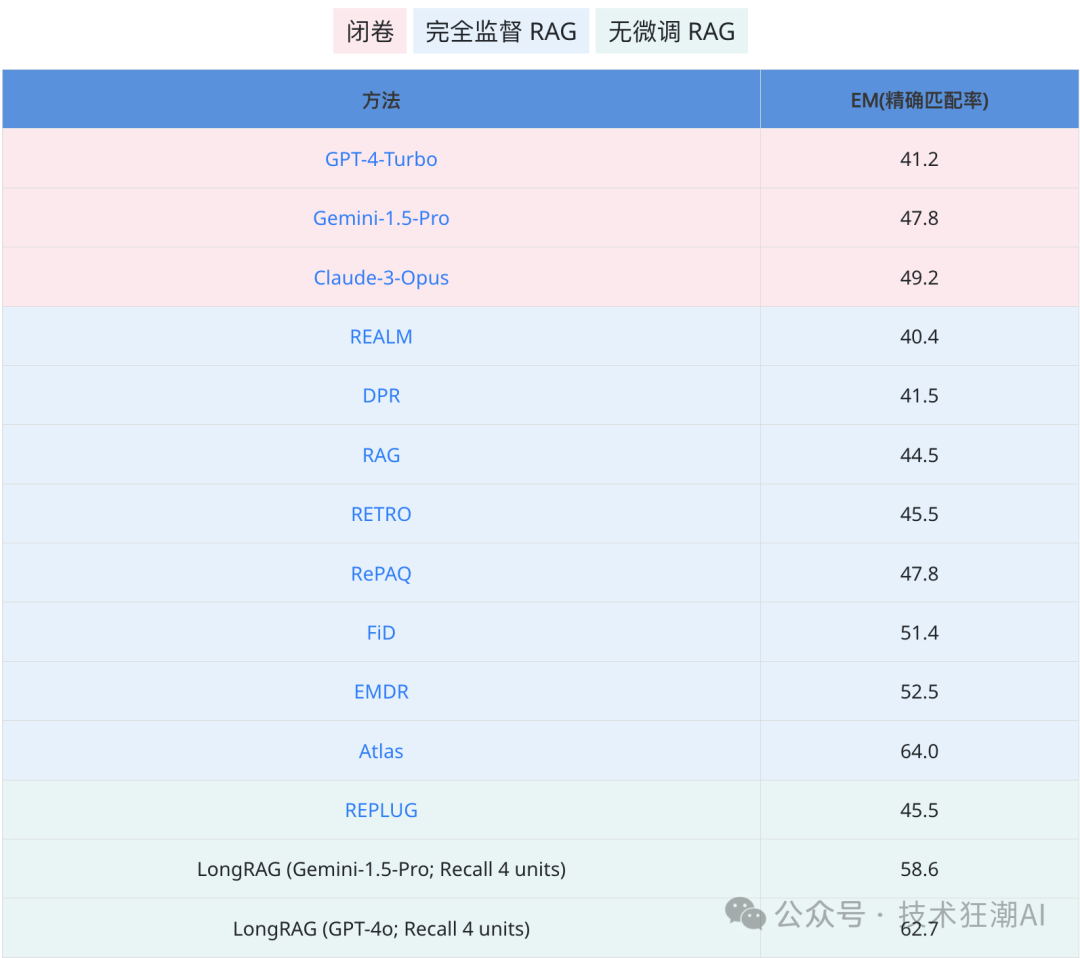Click the 完全监督 RAG legend label
Viewport: 1080px width, 958px height.
pyautogui.click(x=501, y=31)
